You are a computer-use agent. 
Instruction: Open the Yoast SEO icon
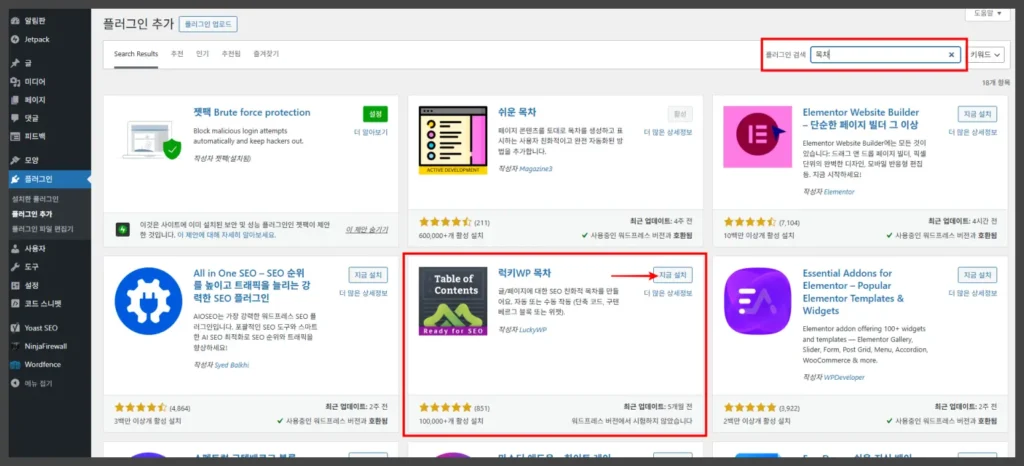pyautogui.click(x=16, y=328)
